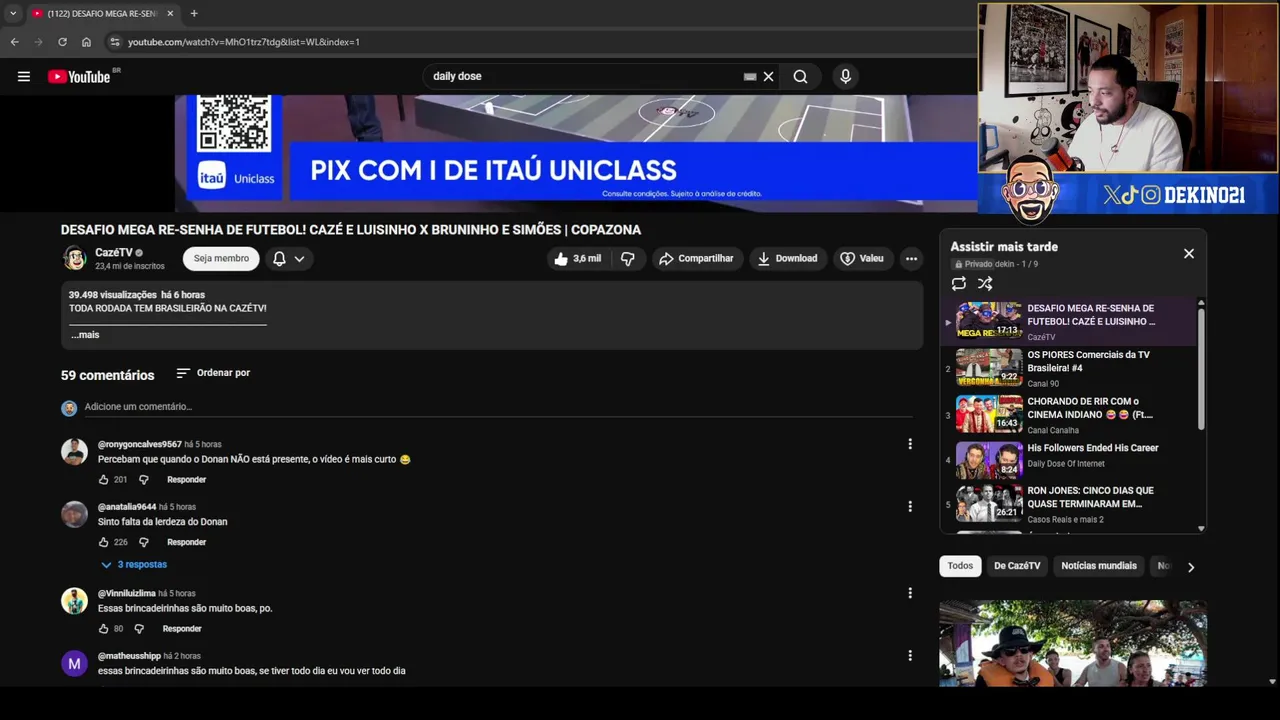This screenshot has width=1280, height=720.
Task: Toggle playlist shuffle icon
Action: pos(985,284)
